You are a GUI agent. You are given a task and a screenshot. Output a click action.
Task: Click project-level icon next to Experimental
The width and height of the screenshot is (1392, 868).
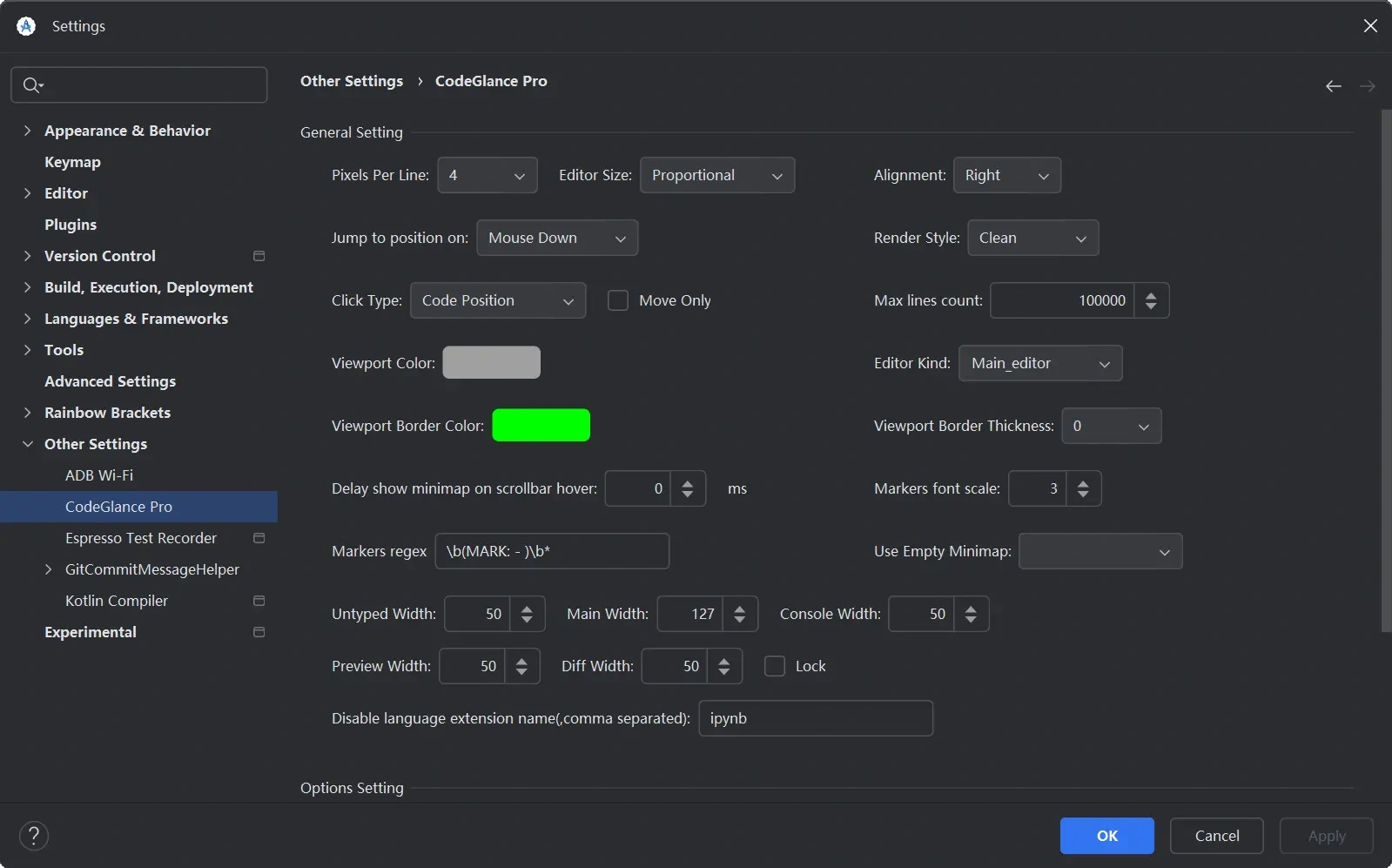click(259, 632)
